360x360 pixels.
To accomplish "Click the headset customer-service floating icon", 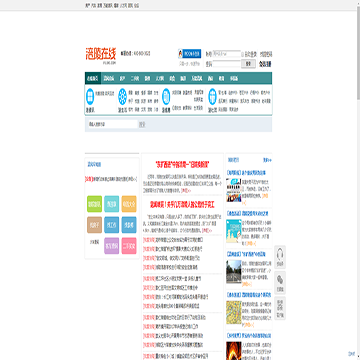I will pyautogui.click(x=280, y=257).
